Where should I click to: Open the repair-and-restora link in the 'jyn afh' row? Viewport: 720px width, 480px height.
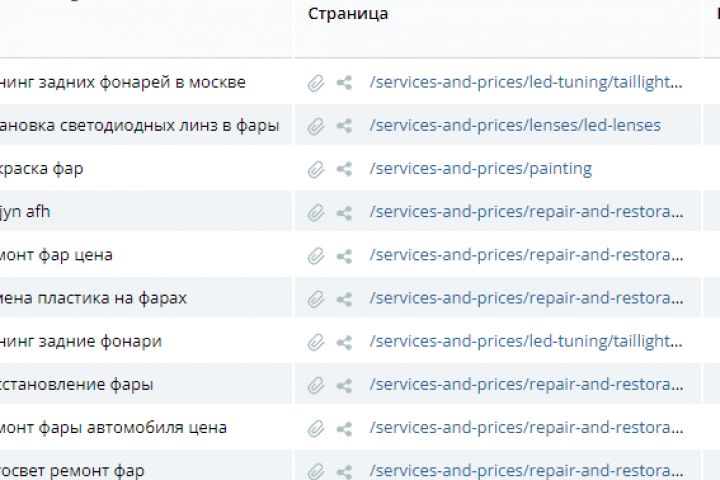(x=526, y=212)
